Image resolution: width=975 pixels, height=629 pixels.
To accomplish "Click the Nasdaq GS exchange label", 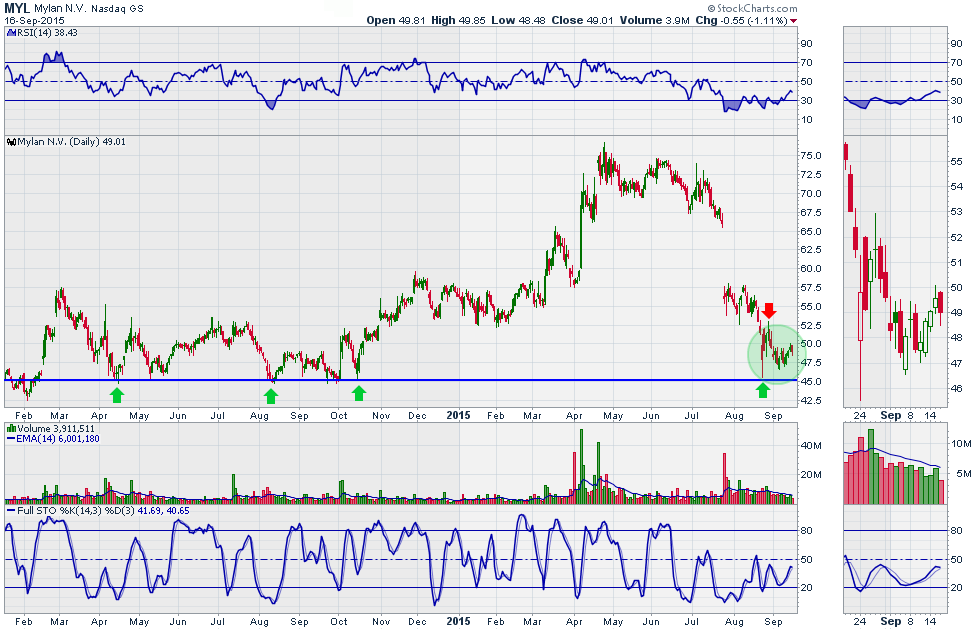I will coord(118,9).
